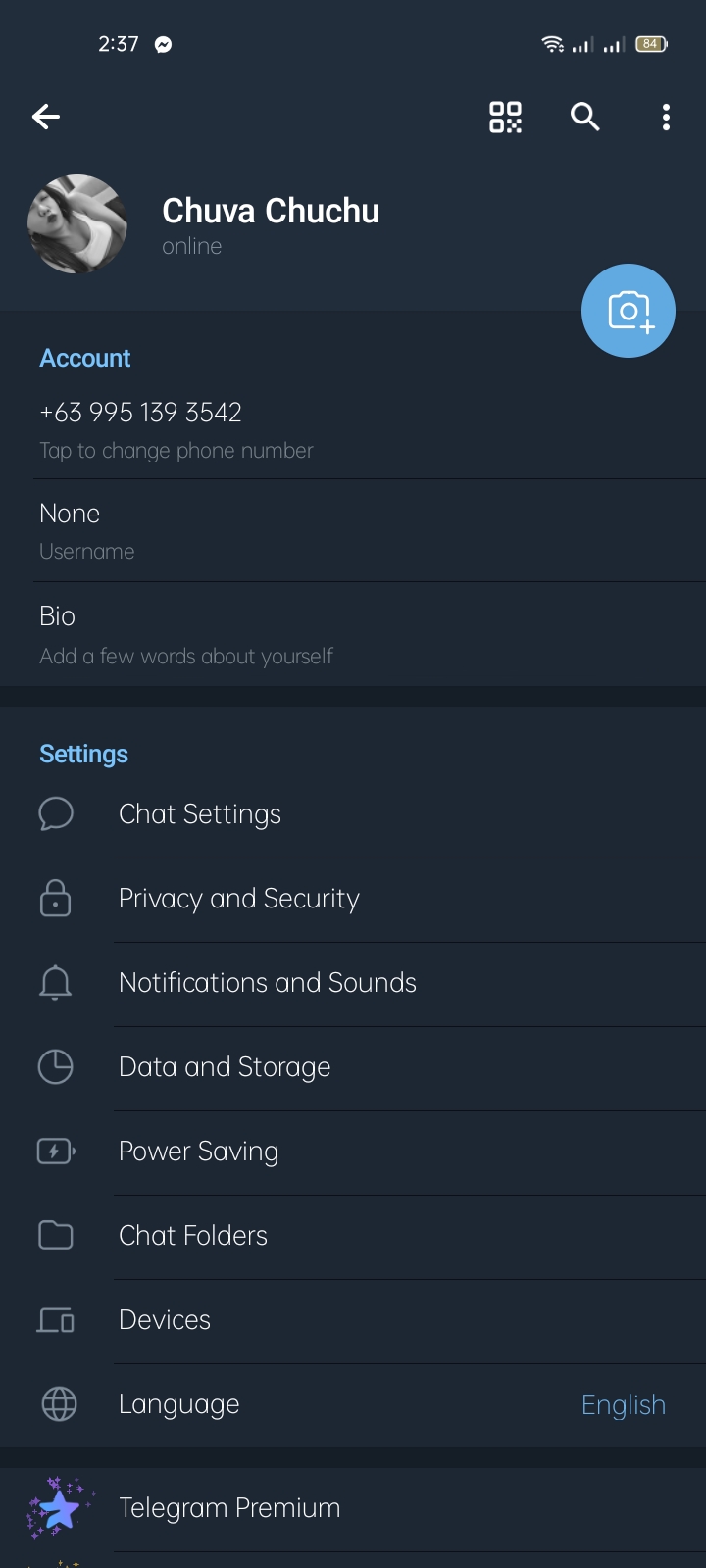706x1568 pixels.
Task: Tap the bell Notifications icon
Action: pos(56,983)
